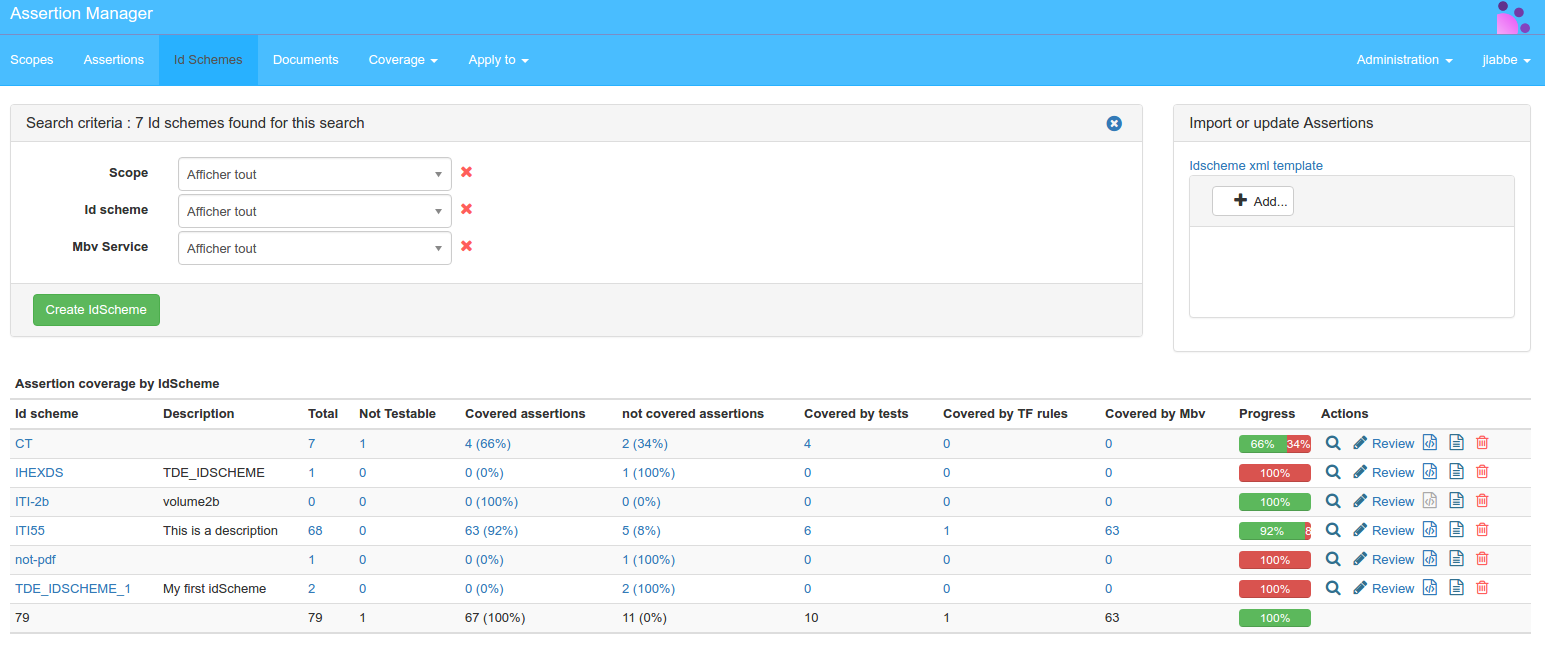Click the pencil edit icon for IHEXDS
The height and width of the screenshot is (649, 1545).
(1359, 472)
